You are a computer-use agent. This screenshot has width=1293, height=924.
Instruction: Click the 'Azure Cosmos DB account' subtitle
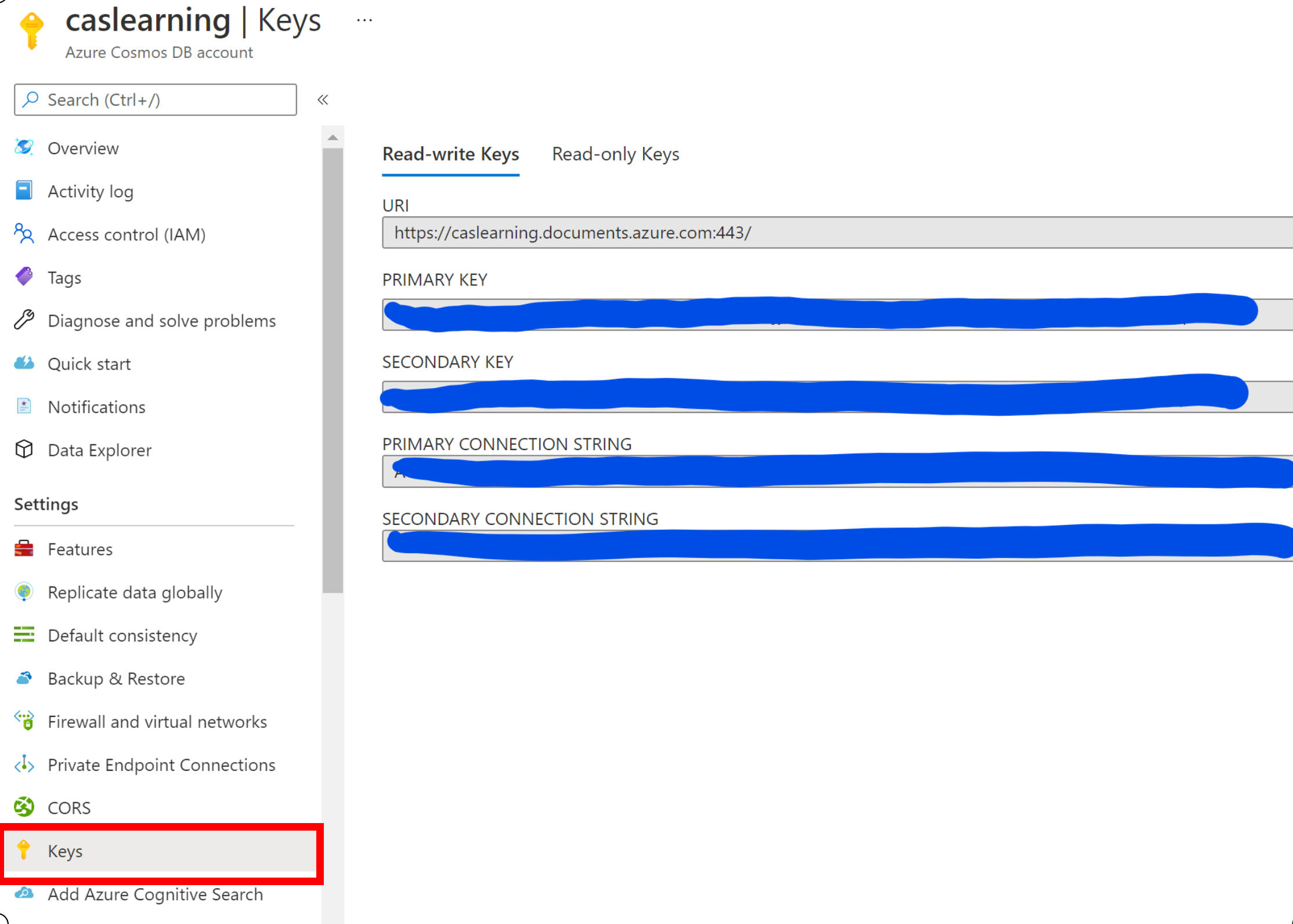(x=159, y=52)
